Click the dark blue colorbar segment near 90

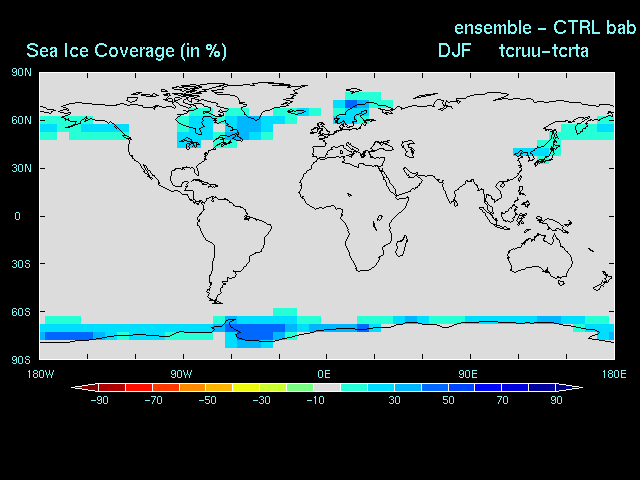tap(543, 387)
